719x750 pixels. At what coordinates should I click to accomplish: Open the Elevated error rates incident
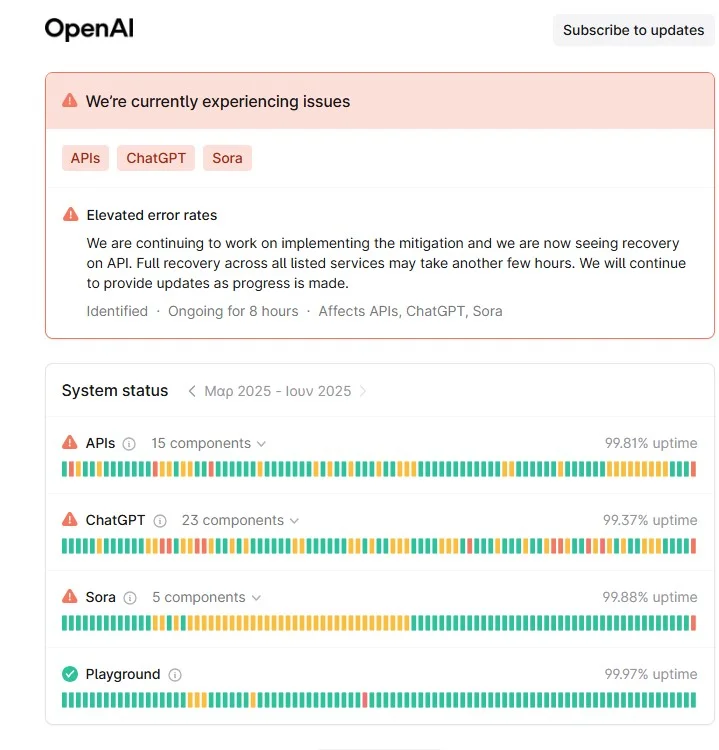tap(152, 215)
